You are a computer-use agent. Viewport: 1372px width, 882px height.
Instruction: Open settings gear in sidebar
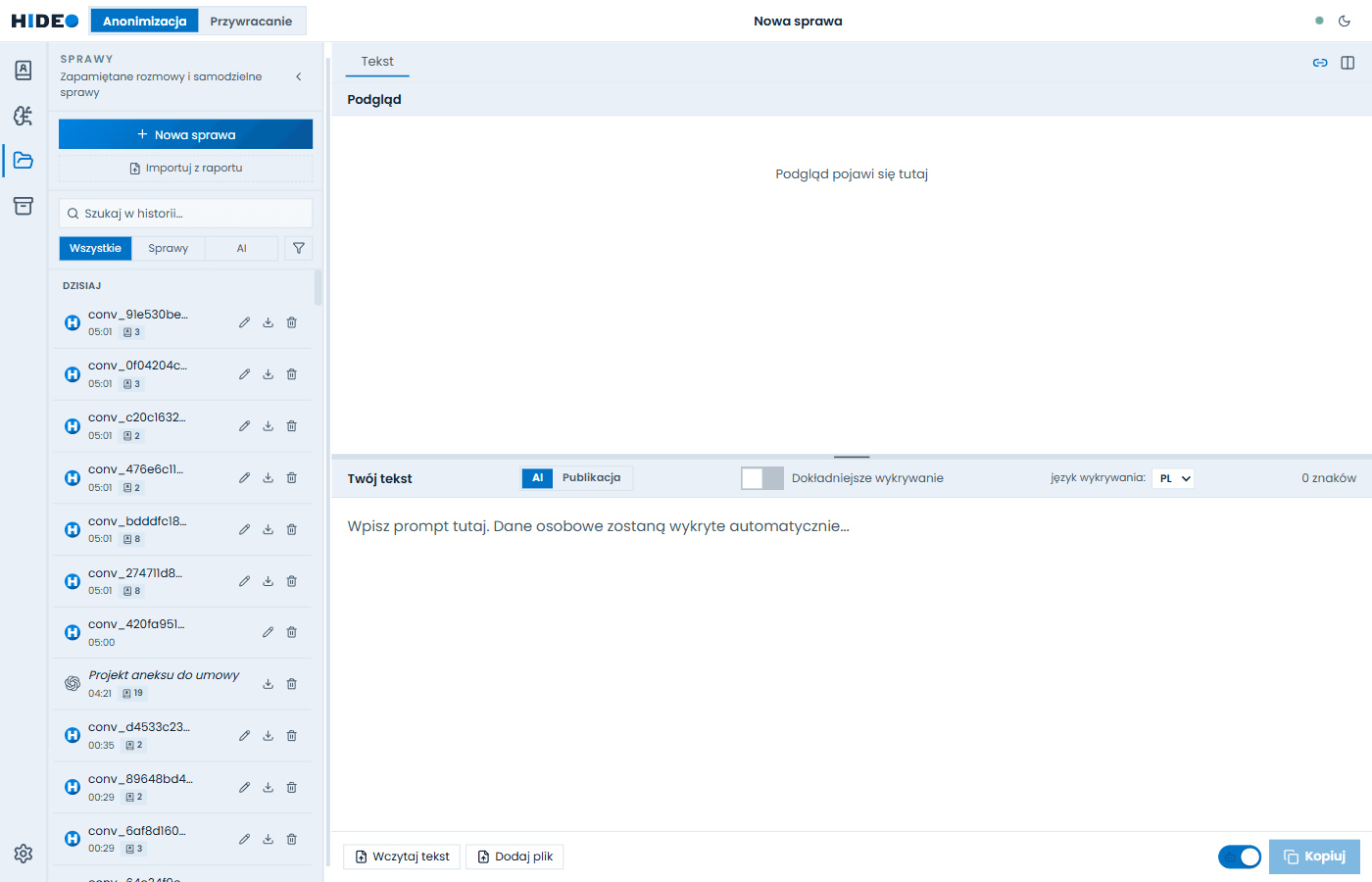click(x=24, y=854)
